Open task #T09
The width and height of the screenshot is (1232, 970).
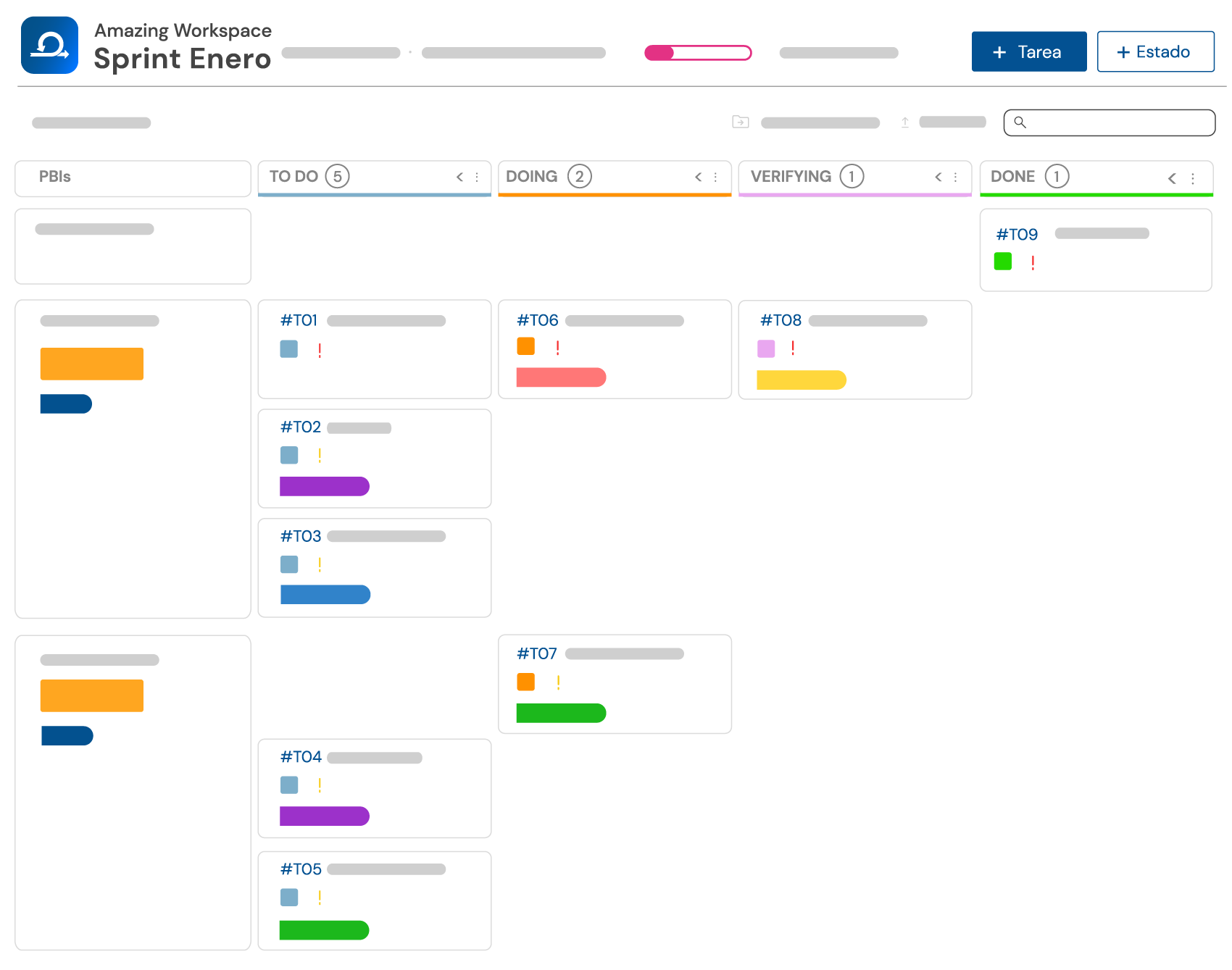pos(1096,250)
